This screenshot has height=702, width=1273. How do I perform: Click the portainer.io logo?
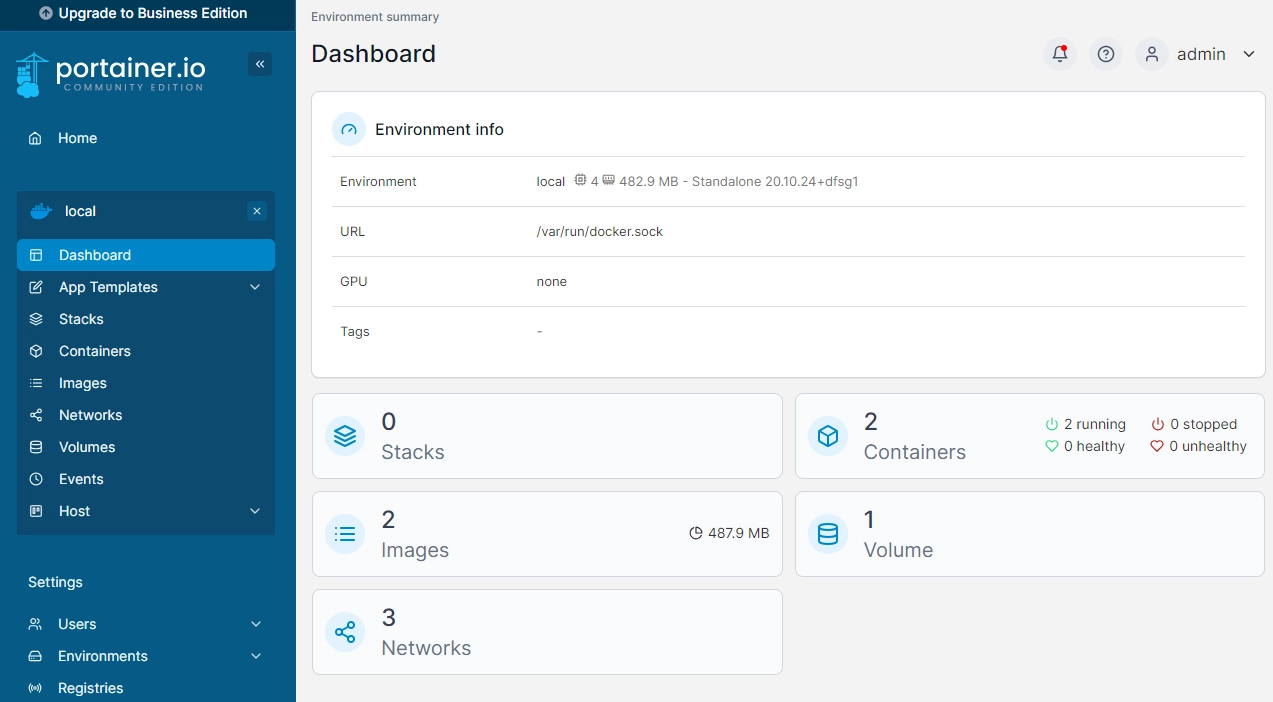(x=111, y=74)
